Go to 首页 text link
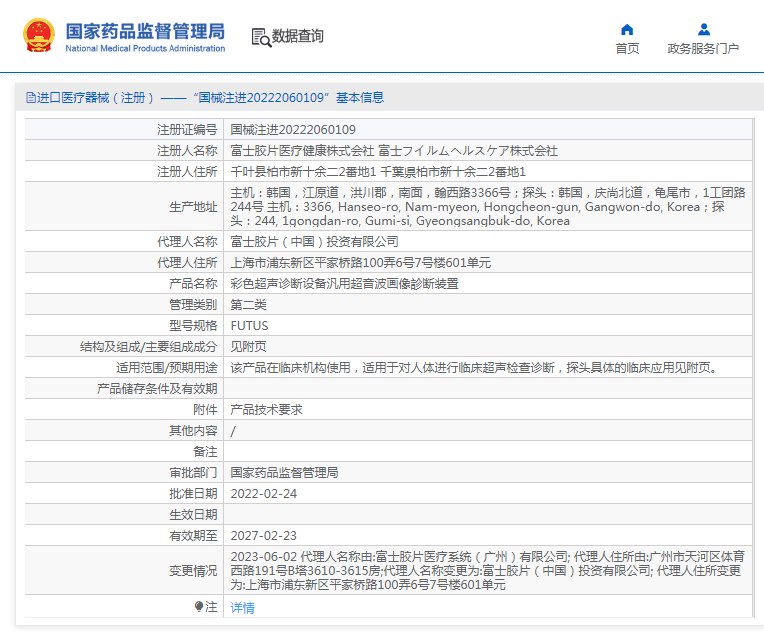This screenshot has width=764, height=632. [x=627, y=48]
